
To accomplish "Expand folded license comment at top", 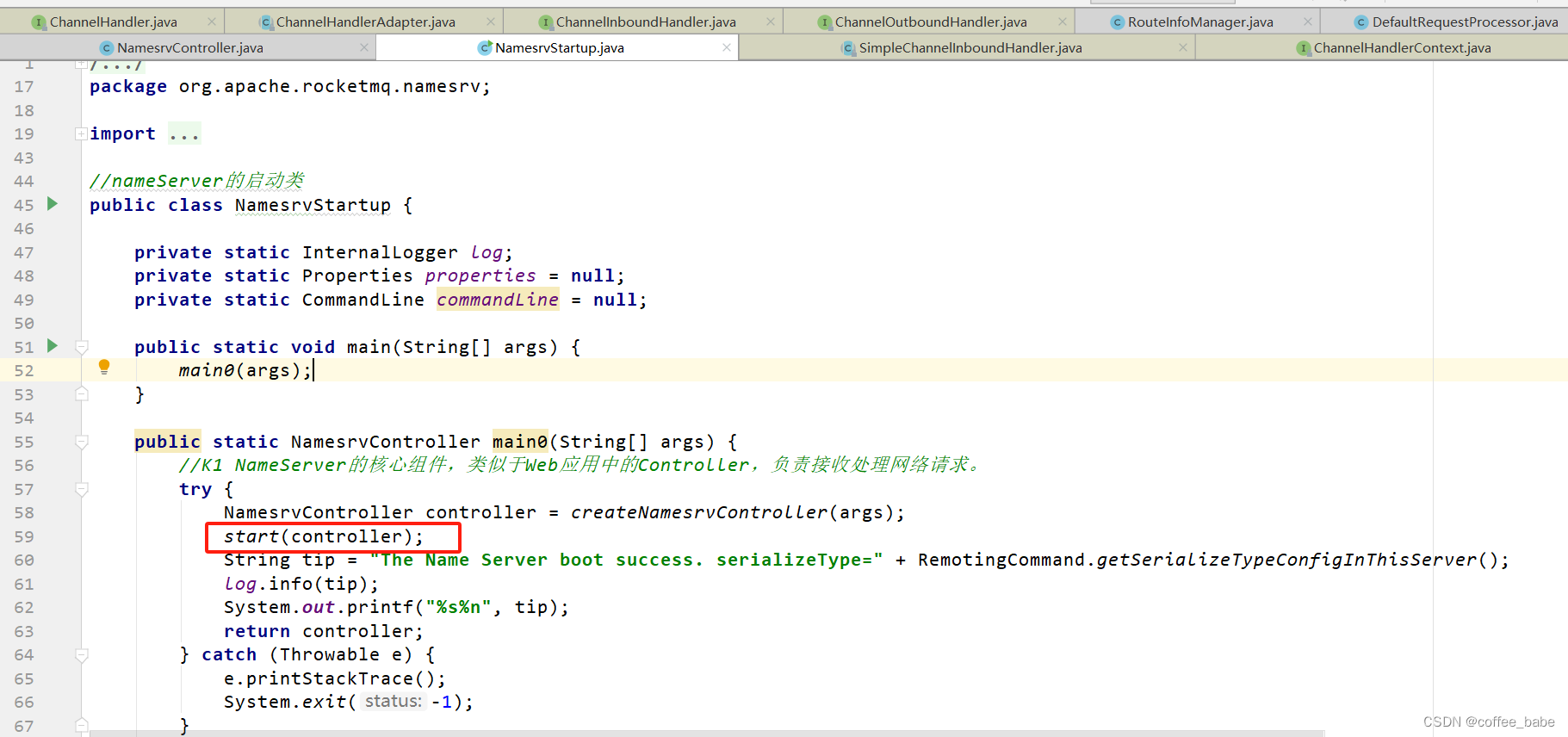I will pos(81,64).
